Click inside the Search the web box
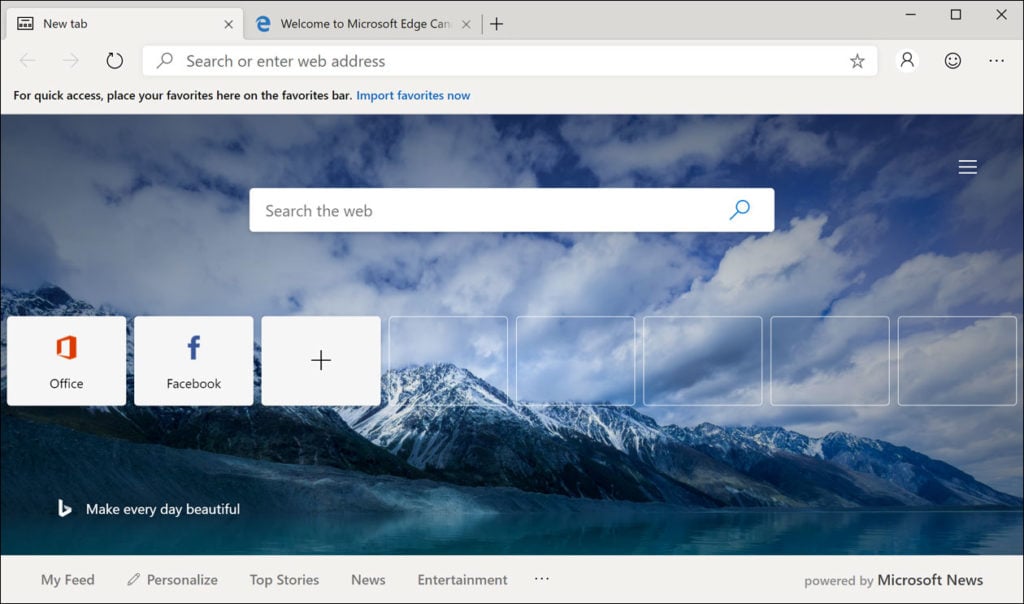 pos(450,210)
